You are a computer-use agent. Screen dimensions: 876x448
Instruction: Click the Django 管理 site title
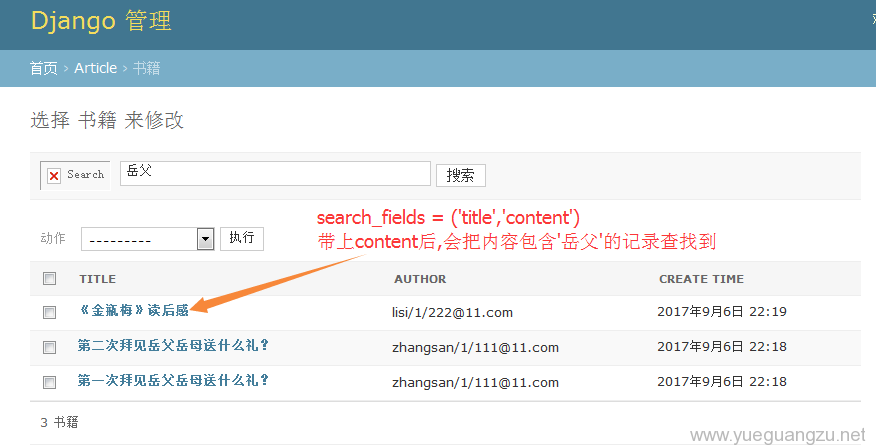(101, 21)
